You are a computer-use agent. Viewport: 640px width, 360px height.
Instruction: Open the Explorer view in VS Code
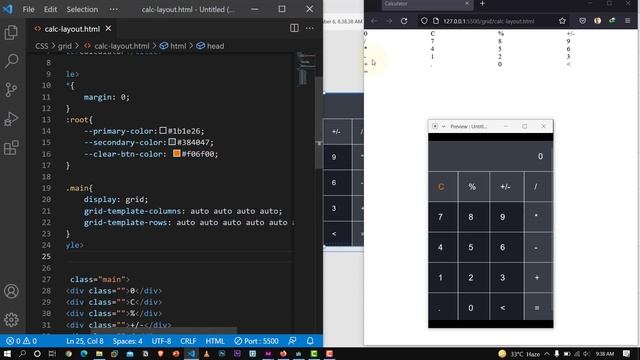click(11, 33)
